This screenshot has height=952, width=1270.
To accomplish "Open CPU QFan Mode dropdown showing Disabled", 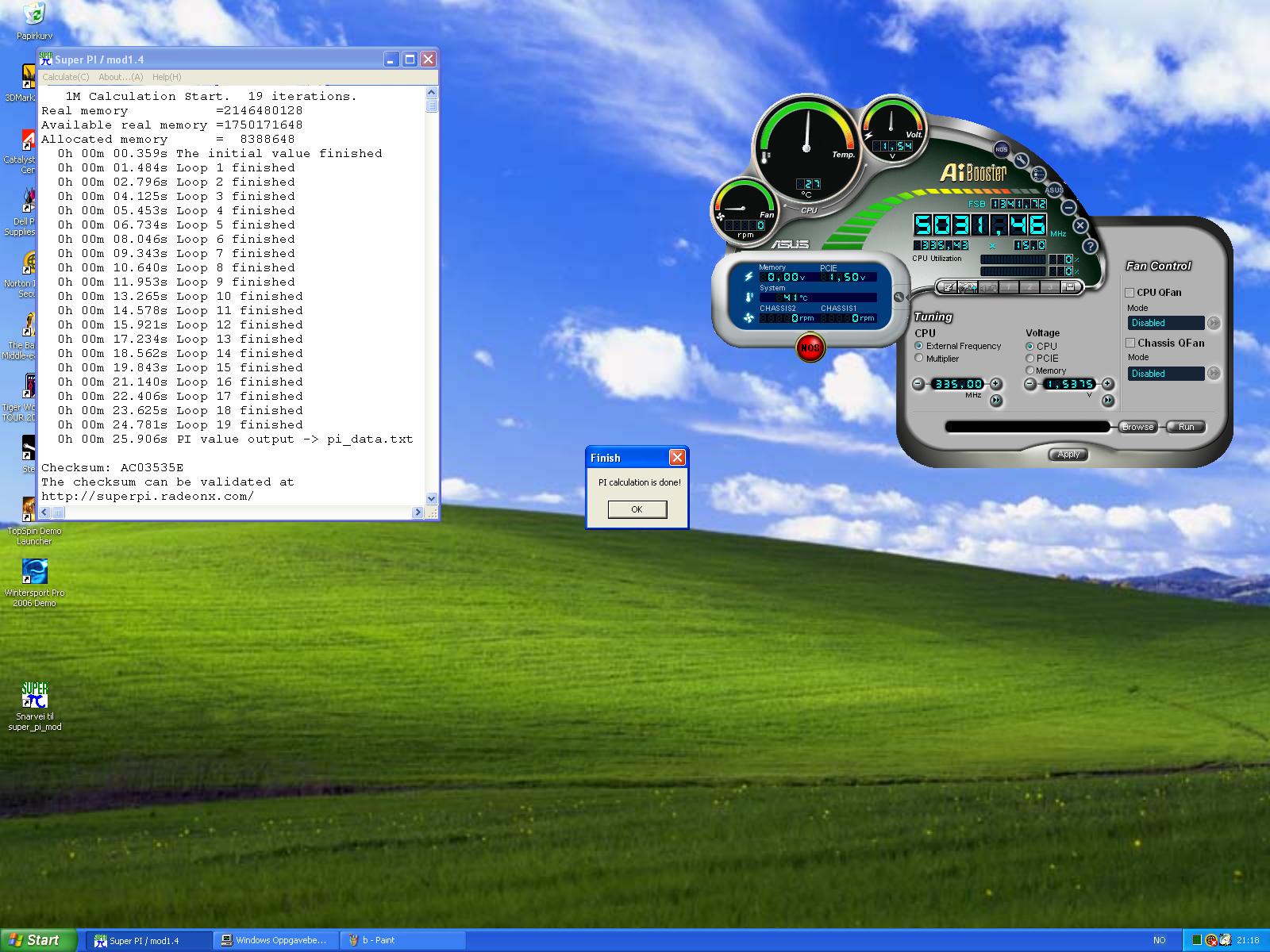I will click(x=1166, y=323).
